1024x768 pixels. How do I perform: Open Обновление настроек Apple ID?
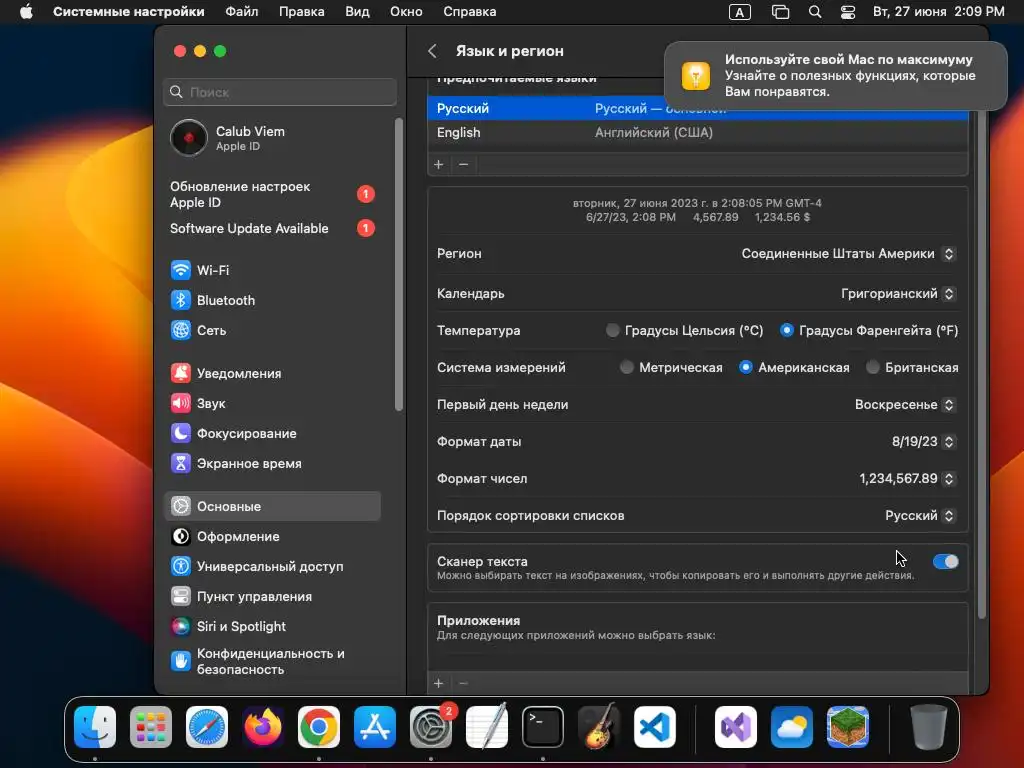click(x=272, y=195)
